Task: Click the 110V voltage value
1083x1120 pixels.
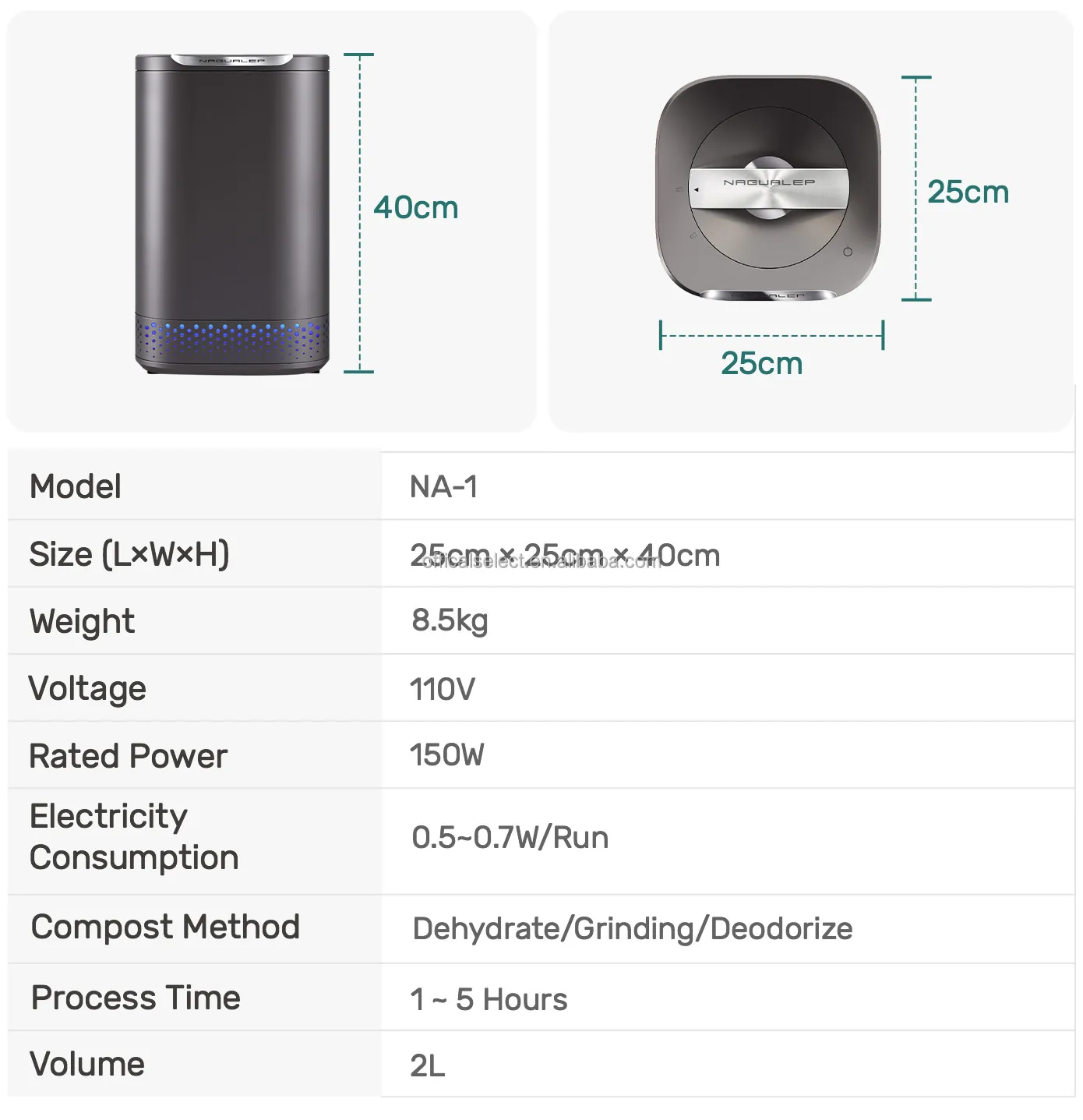Action: coord(442,689)
